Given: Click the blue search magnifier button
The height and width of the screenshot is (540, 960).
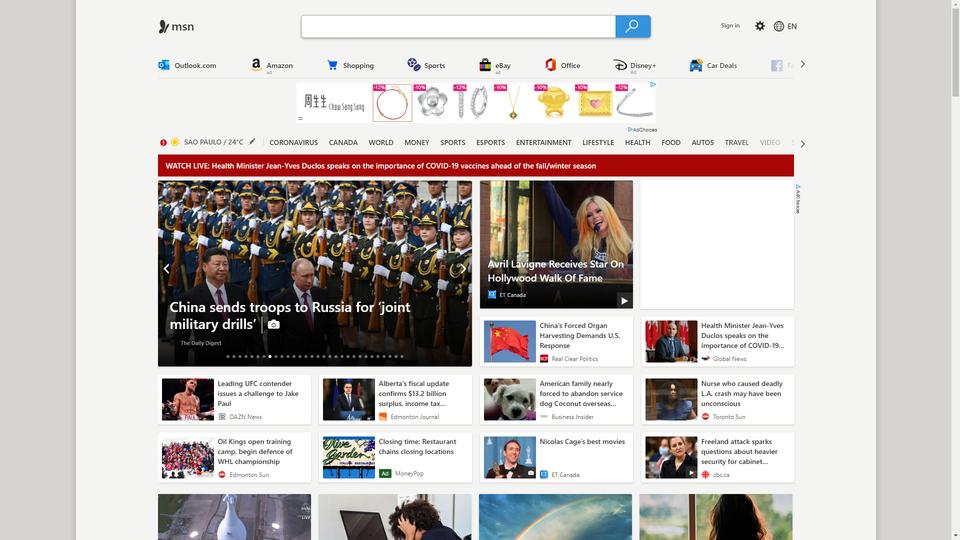Looking at the screenshot, I should (x=632, y=26).
